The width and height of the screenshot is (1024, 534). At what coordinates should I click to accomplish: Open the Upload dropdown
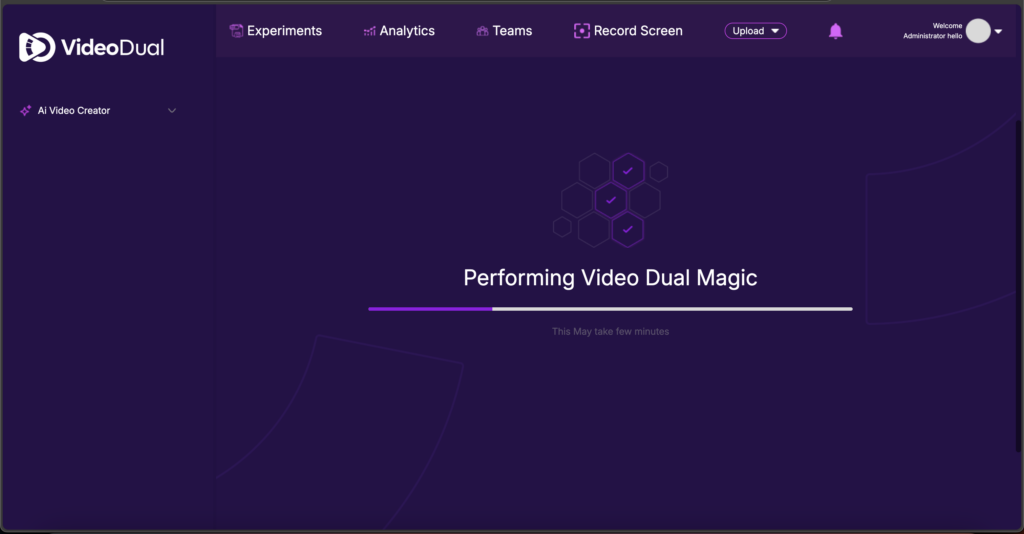coord(756,31)
